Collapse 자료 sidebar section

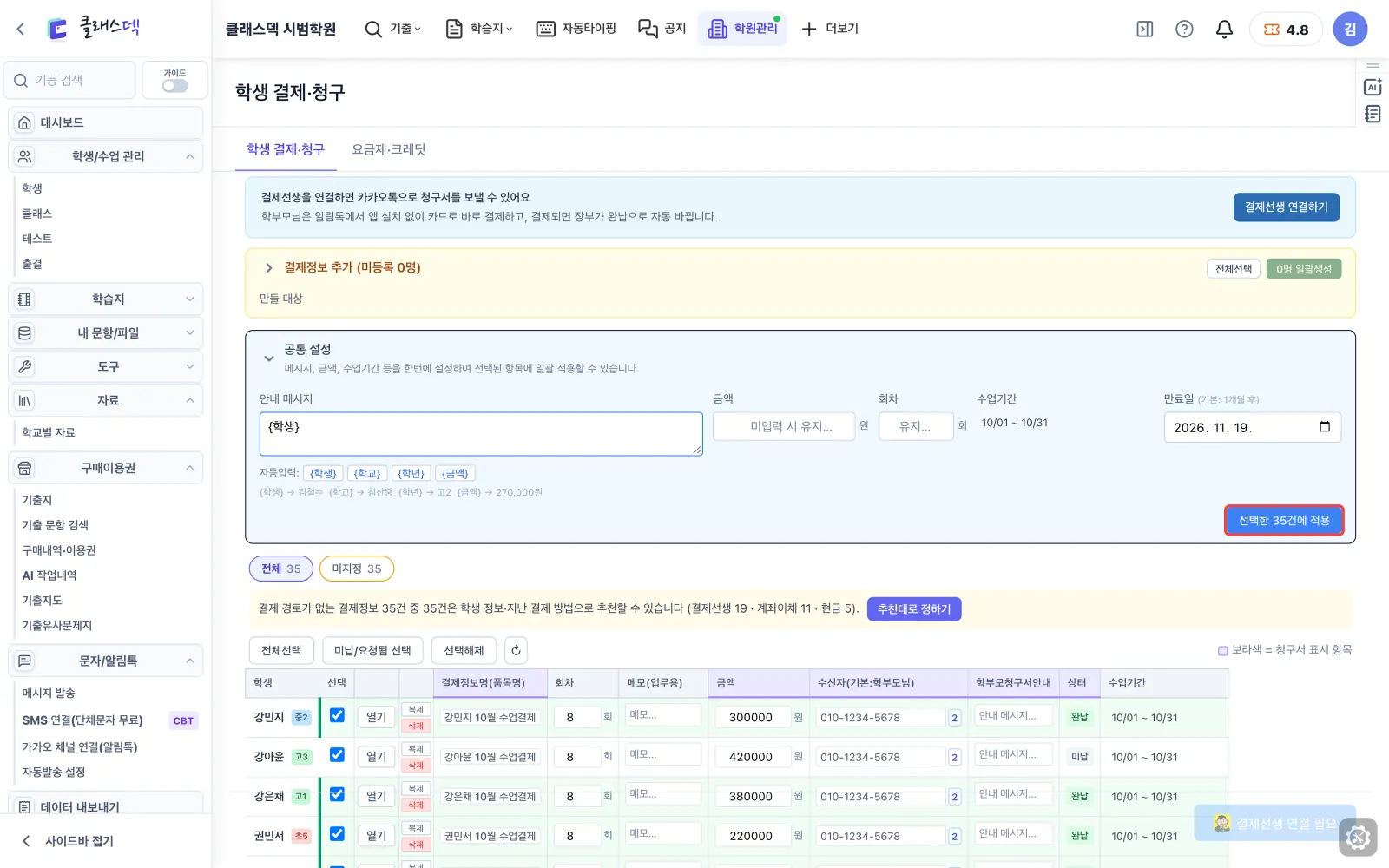pos(106,400)
